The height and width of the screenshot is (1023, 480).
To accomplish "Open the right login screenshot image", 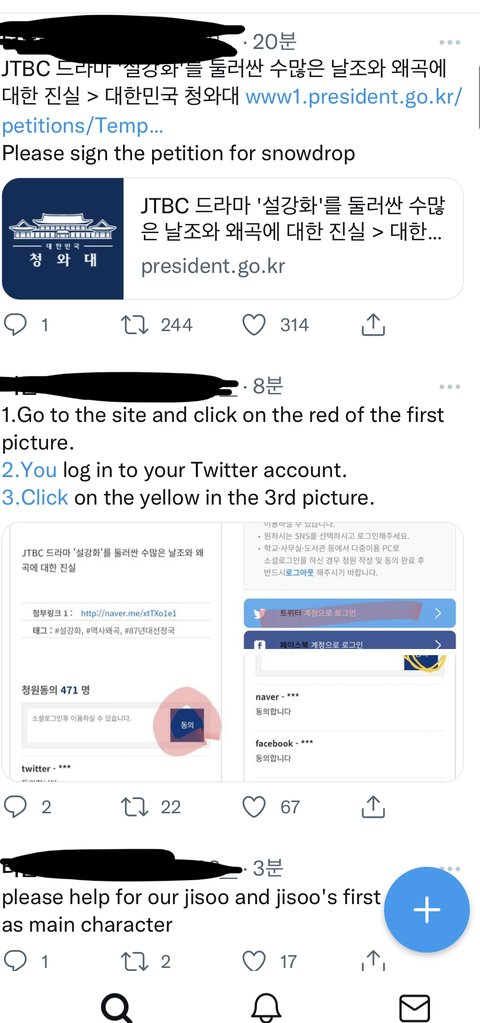I will coord(343,652).
